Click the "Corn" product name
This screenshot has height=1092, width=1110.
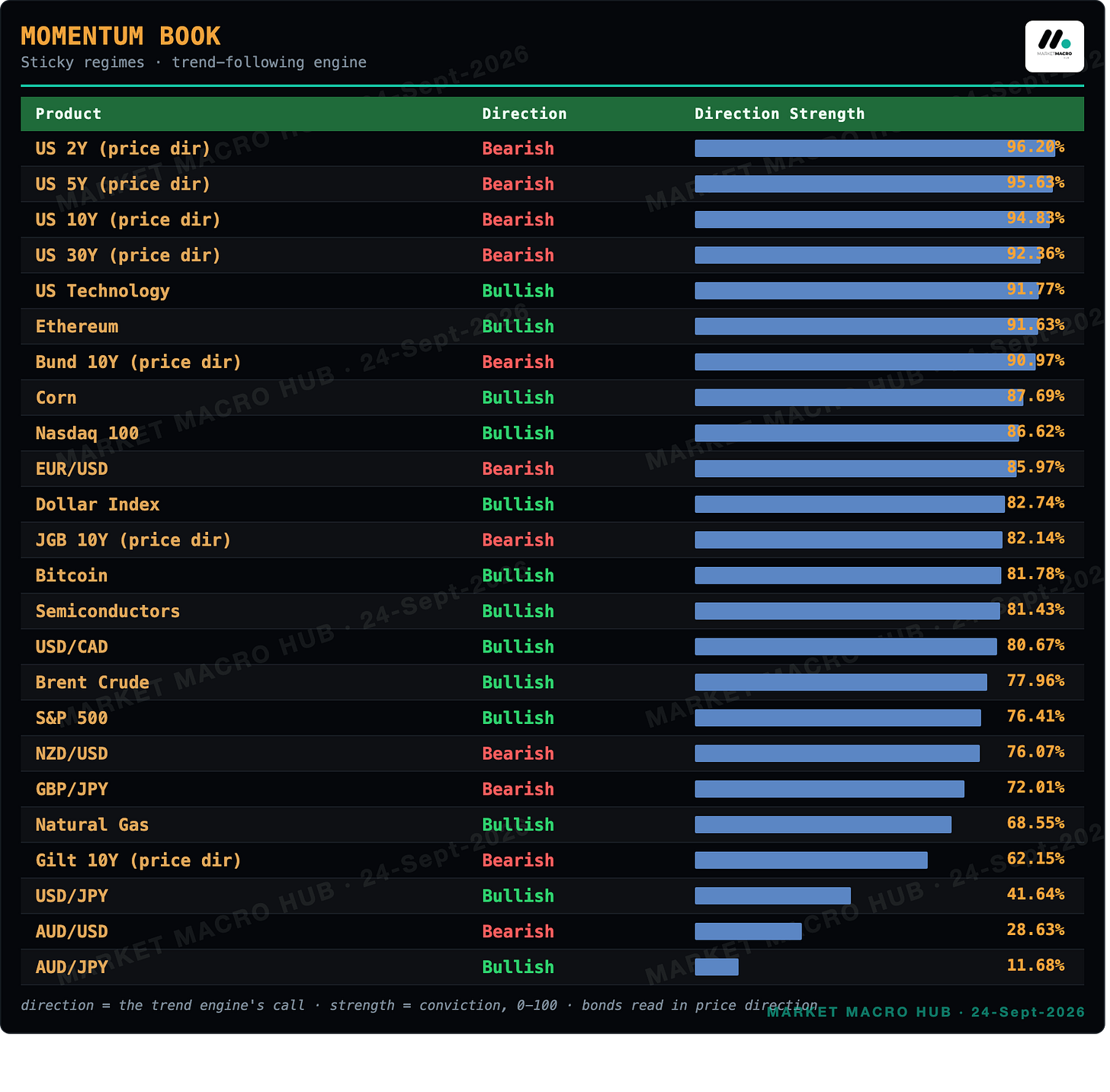56,398
